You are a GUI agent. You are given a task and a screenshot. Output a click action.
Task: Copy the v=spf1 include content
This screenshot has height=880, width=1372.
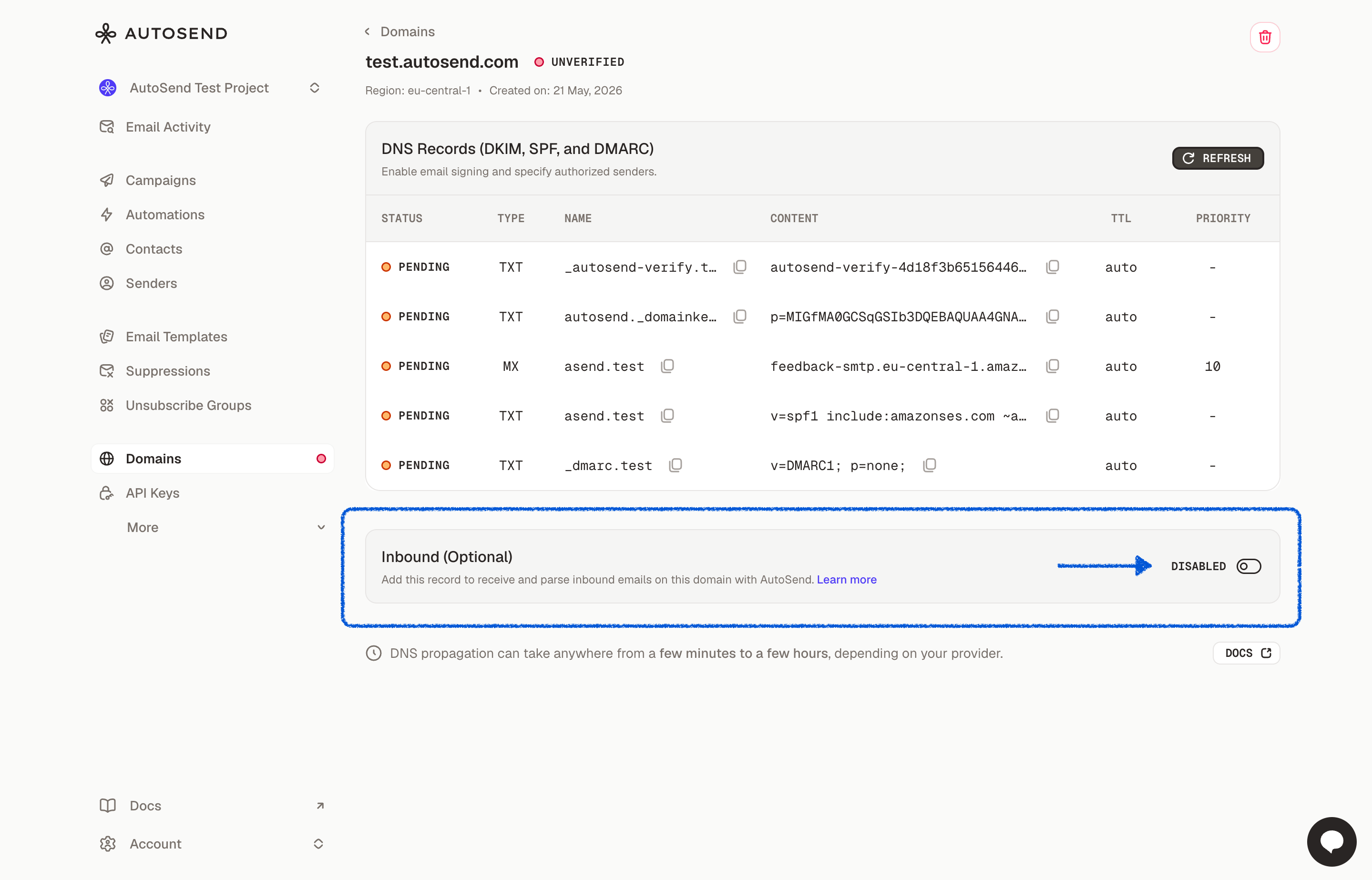click(x=1053, y=416)
